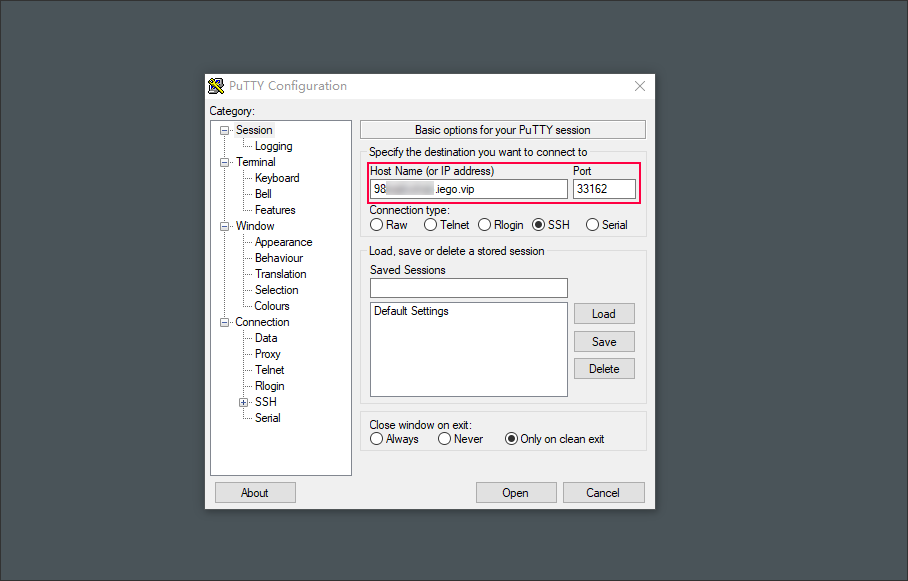Open the Logging category
Viewport: 908px width, 581px height.
[x=273, y=146]
